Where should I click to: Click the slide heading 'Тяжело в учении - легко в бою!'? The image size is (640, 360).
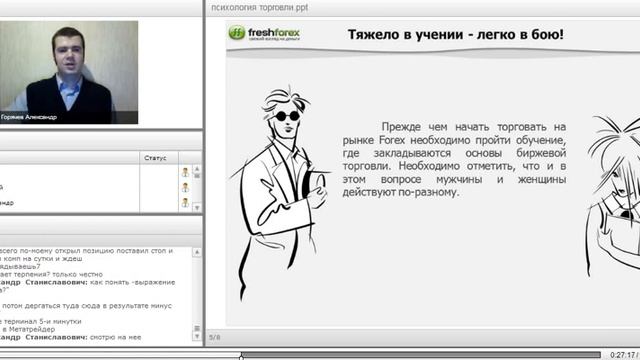pos(456,34)
